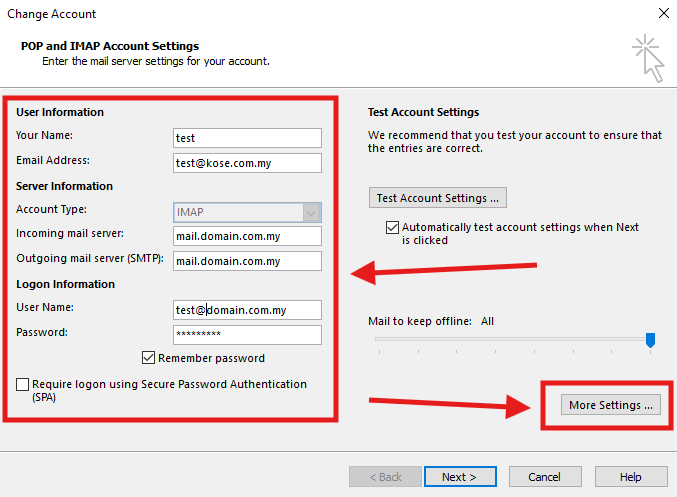
Task: Click into the Your Name field
Action: click(247, 138)
